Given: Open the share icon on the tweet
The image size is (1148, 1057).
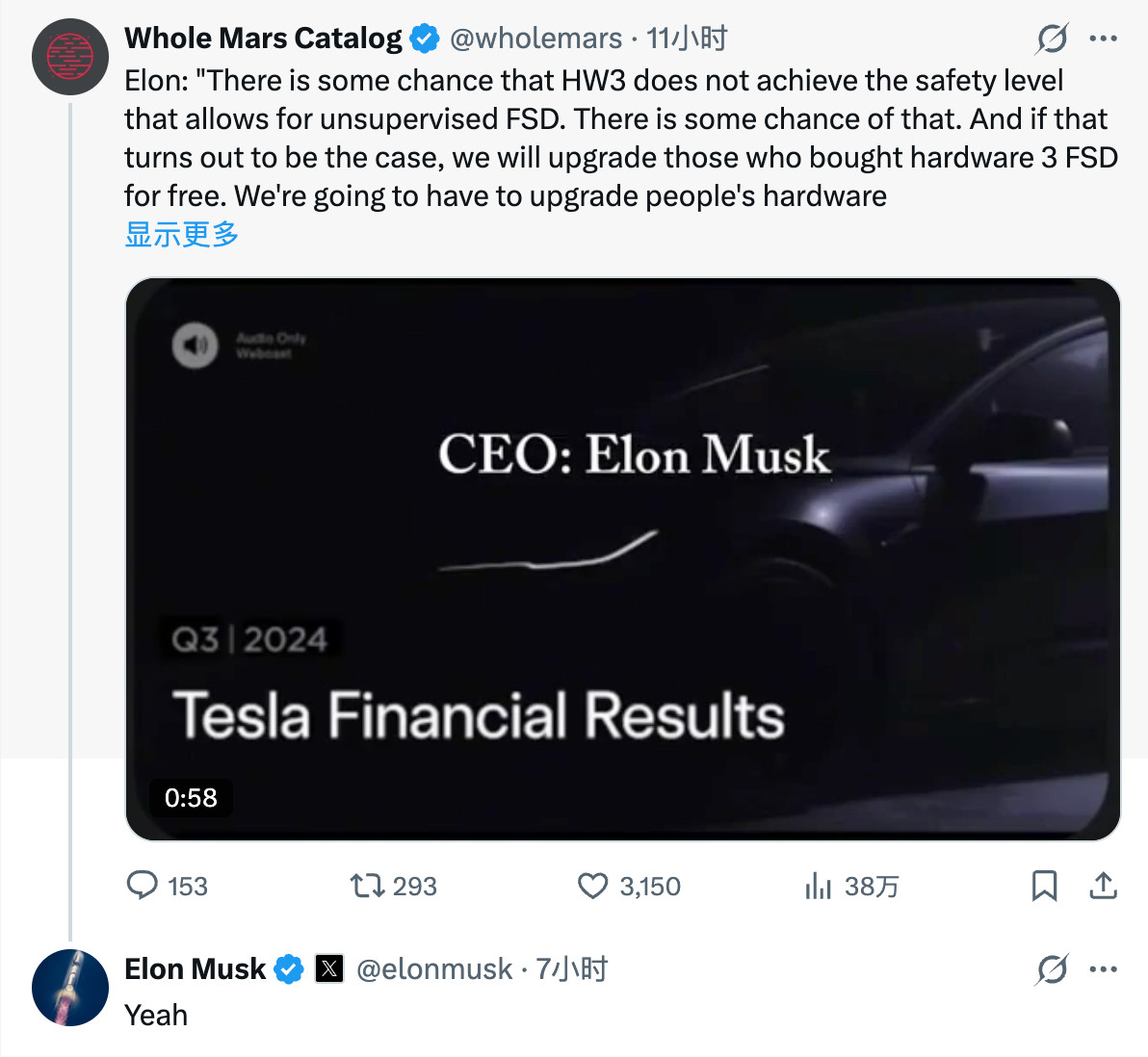Looking at the screenshot, I should (x=1105, y=886).
